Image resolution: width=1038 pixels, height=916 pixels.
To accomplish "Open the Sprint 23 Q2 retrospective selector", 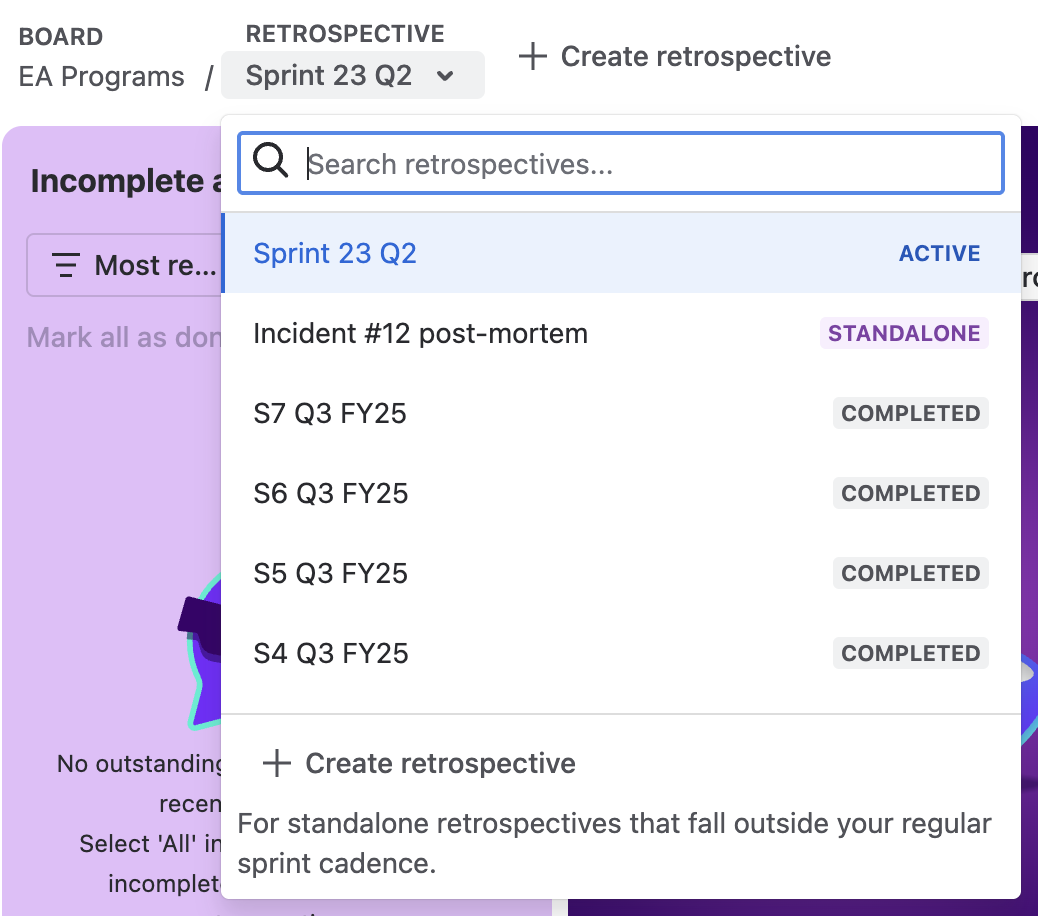I will pyautogui.click(x=353, y=75).
